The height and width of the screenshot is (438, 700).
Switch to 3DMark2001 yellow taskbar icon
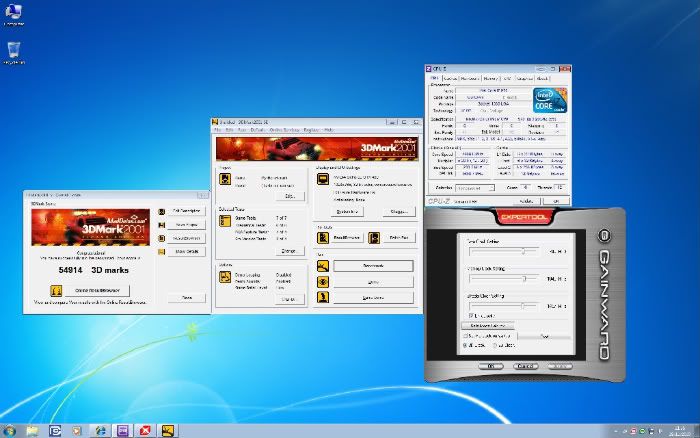(x=168, y=430)
